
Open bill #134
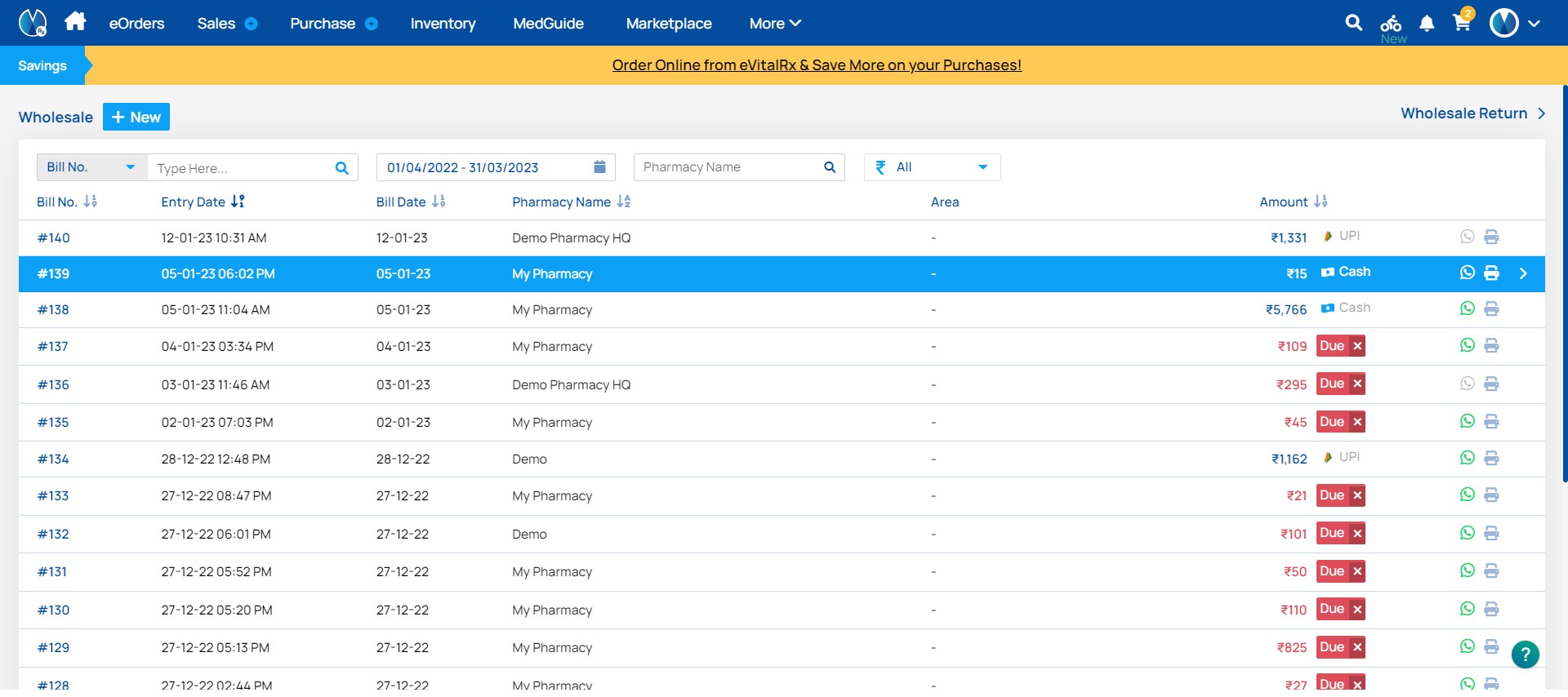(x=53, y=459)
